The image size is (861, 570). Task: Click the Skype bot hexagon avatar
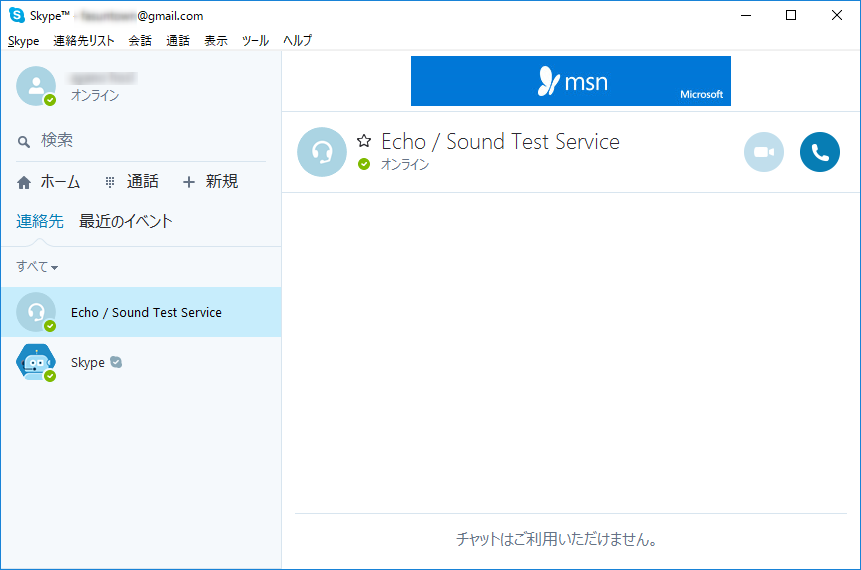(36, 362)
